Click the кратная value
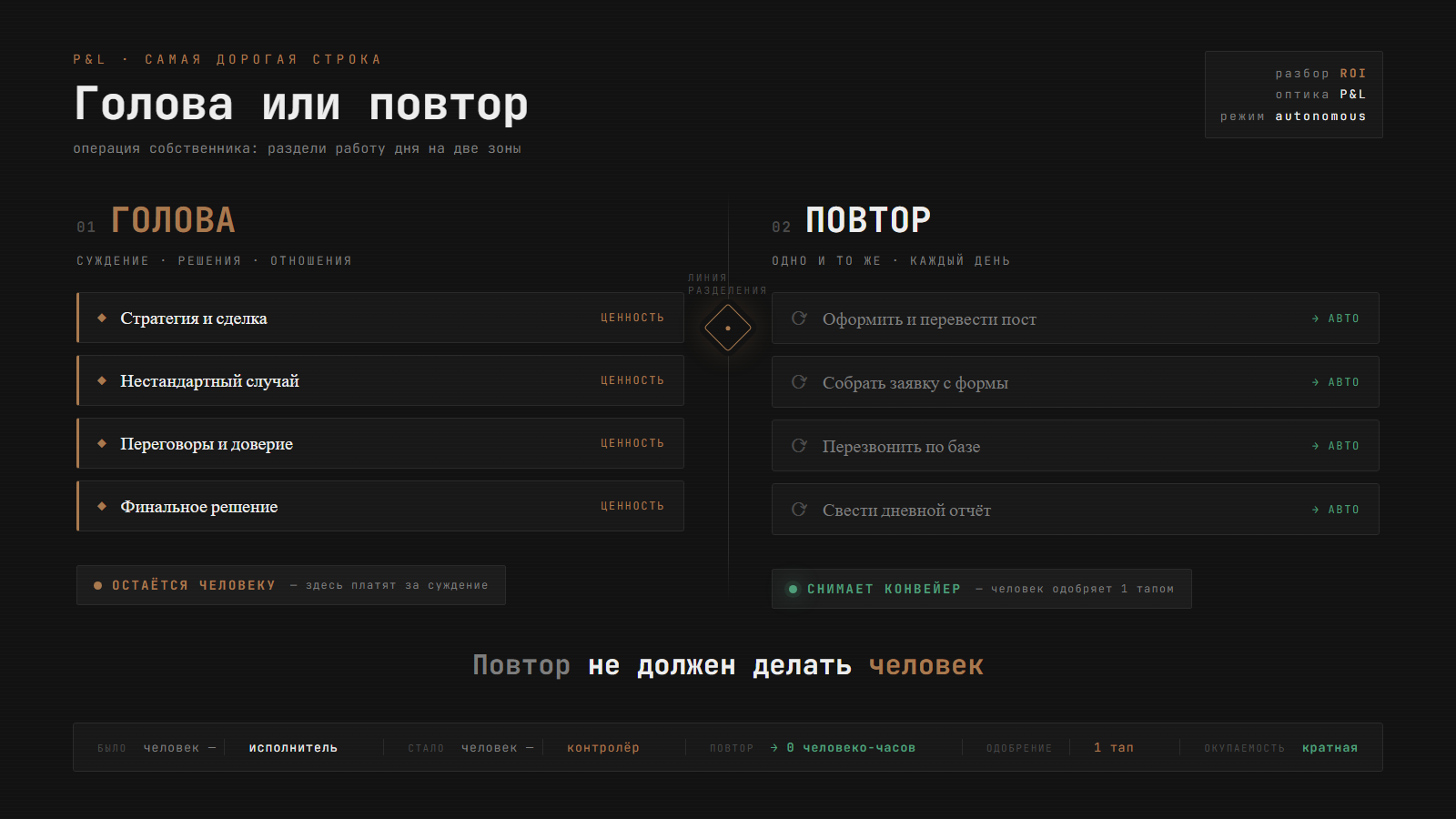The image size is (1456, 819). [1330, 748]
